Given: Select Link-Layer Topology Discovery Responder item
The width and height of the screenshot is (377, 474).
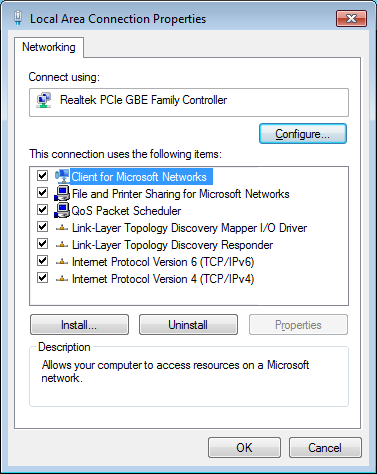Looking at the screenshot, I should (172, 245).
